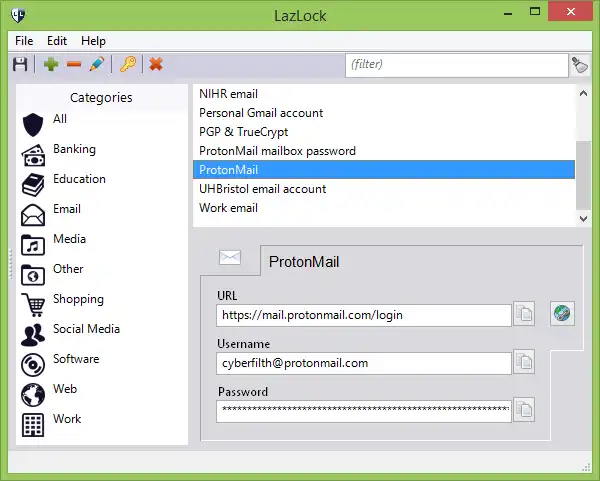Select ProtonMail mailbox password entry
Viewport: 600px width, 481px height.
click(x=384, y=151)
